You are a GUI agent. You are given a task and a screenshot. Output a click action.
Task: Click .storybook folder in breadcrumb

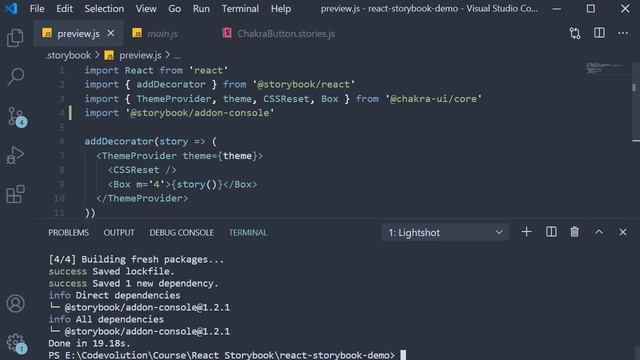coord(68,55)
